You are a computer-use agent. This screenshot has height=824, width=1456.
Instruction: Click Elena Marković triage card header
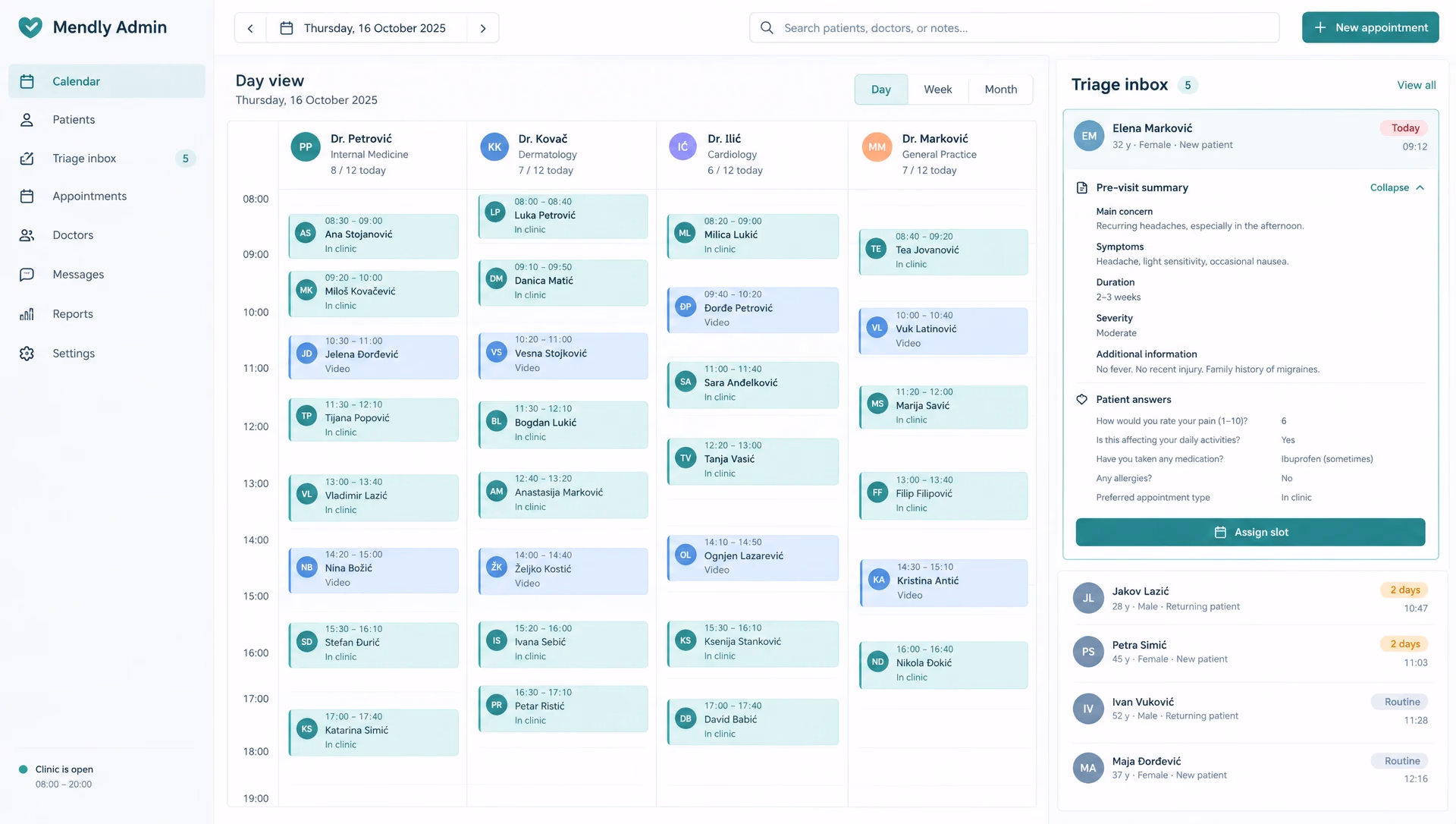(x=1250, y=139)
